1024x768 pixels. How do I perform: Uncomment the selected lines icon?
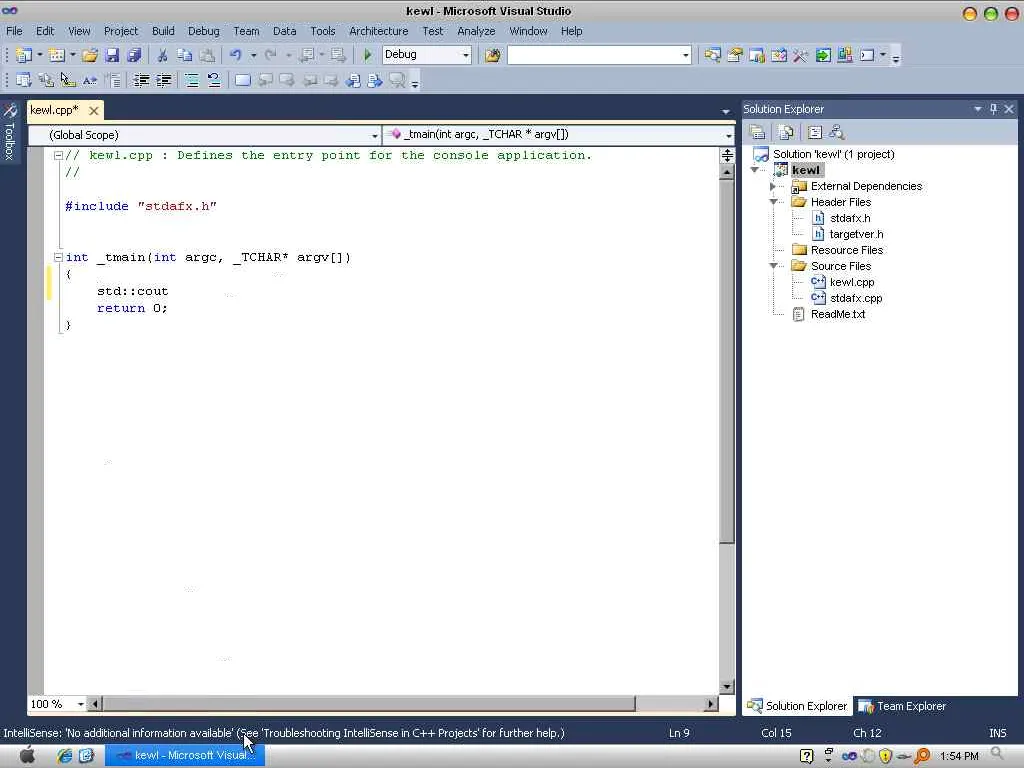coord(214,80)
